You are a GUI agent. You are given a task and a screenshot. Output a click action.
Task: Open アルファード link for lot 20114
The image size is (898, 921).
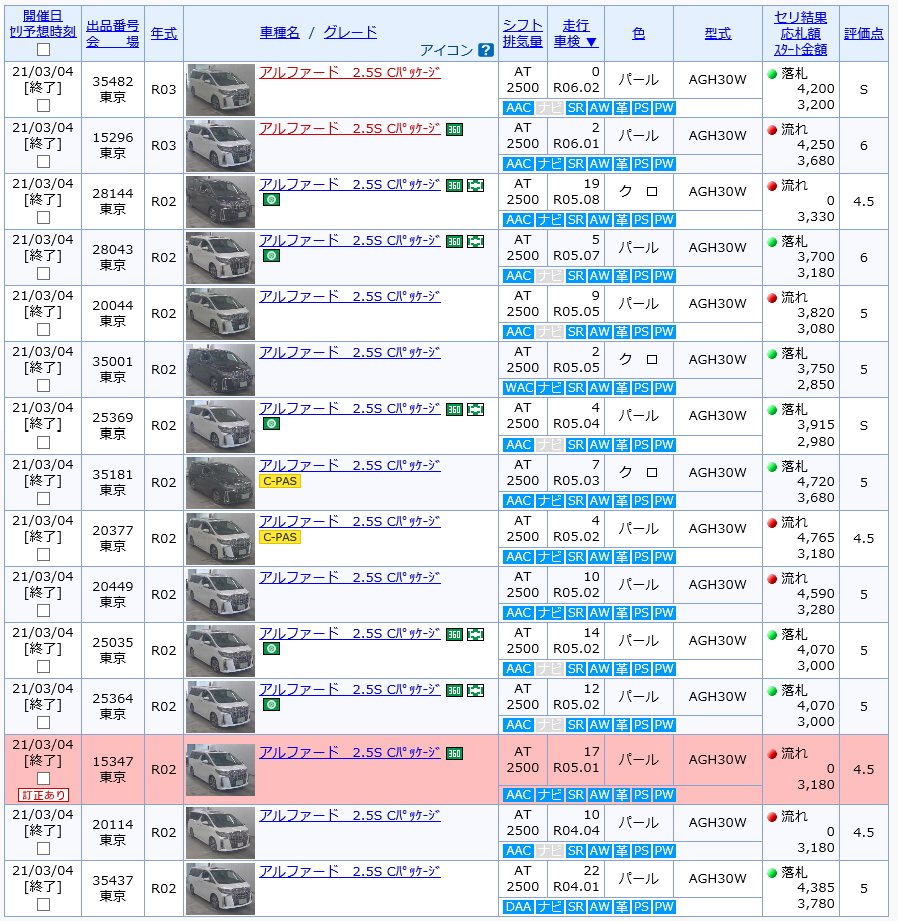click(349, 815)
